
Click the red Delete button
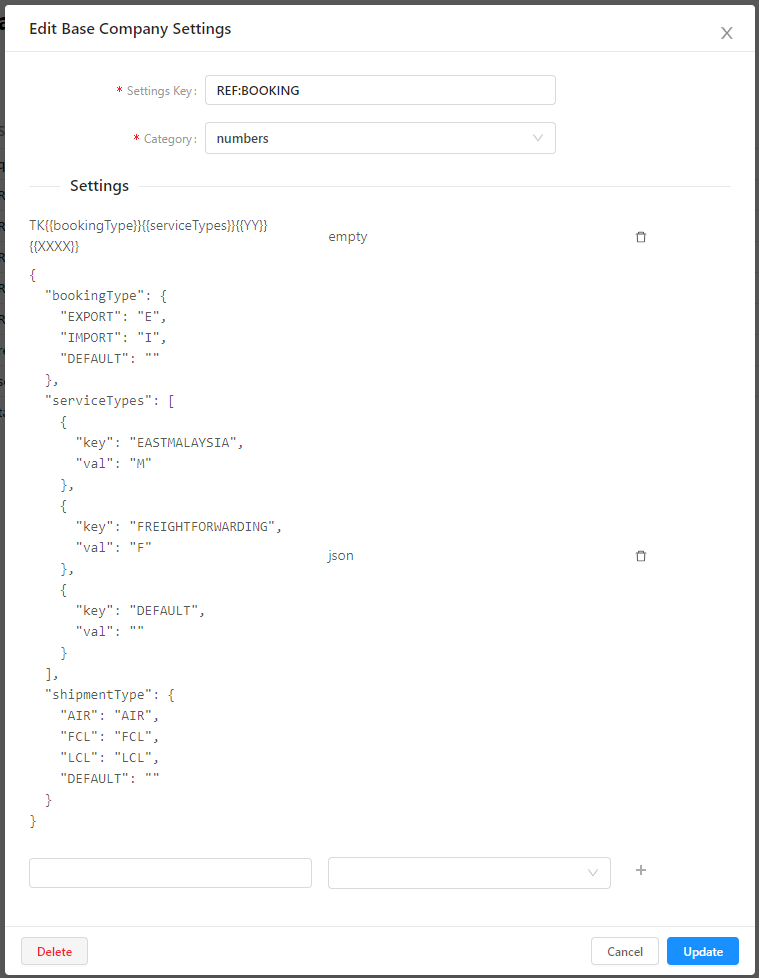pyautogui.click(x=54, y=951)
